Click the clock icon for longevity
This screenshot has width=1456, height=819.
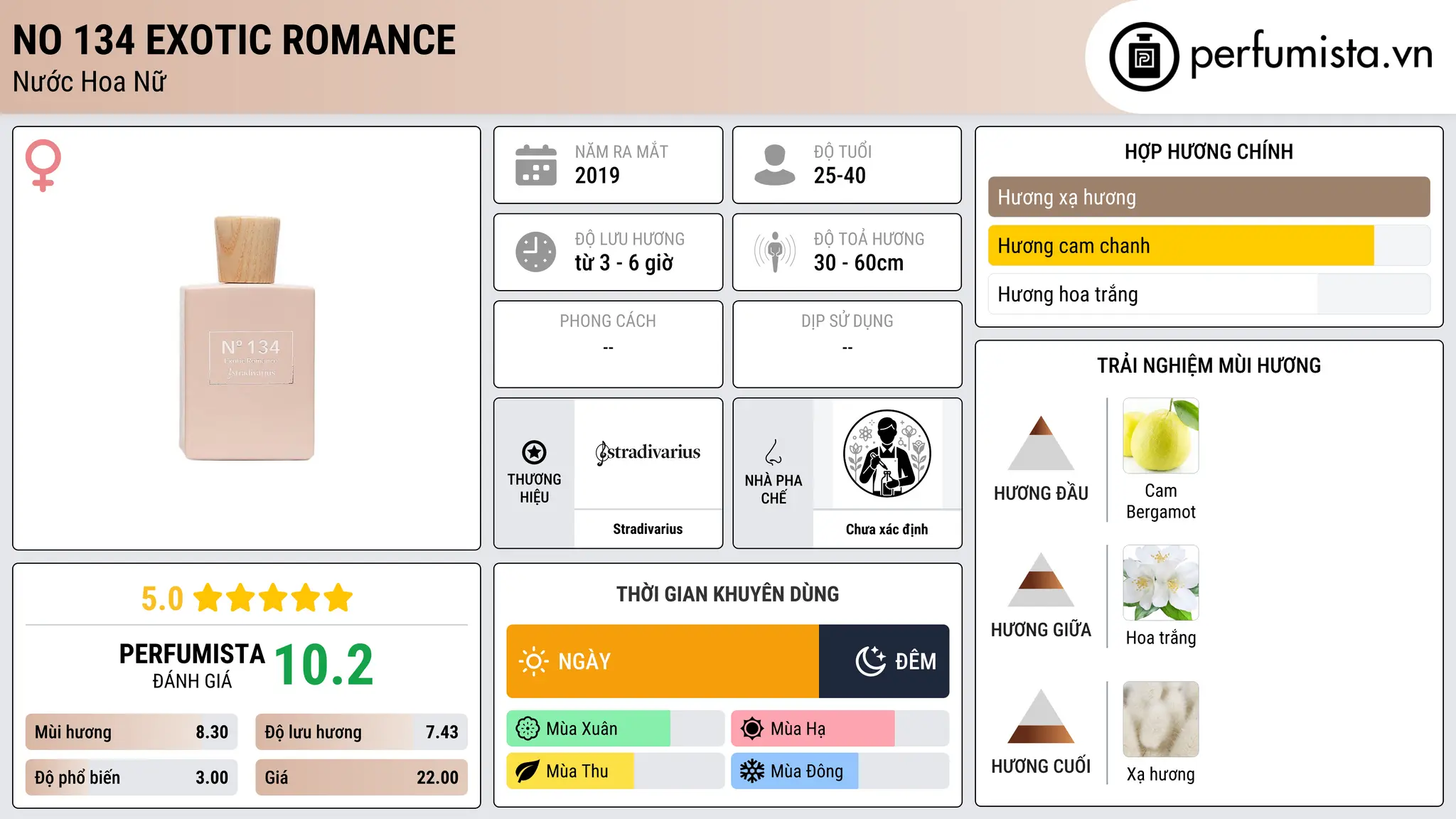coord(536,252)
